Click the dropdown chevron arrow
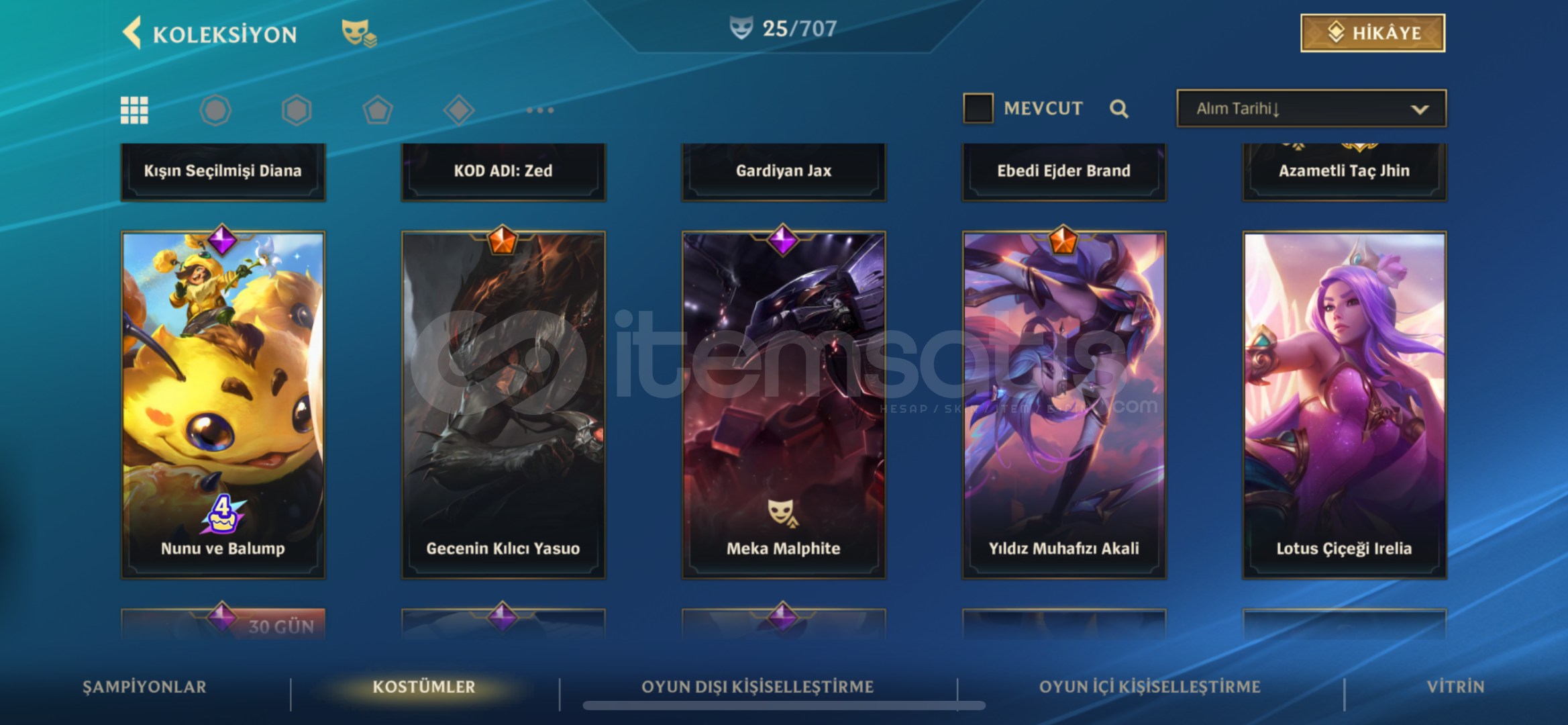 pyautogui.click(x=1419, y=109)
